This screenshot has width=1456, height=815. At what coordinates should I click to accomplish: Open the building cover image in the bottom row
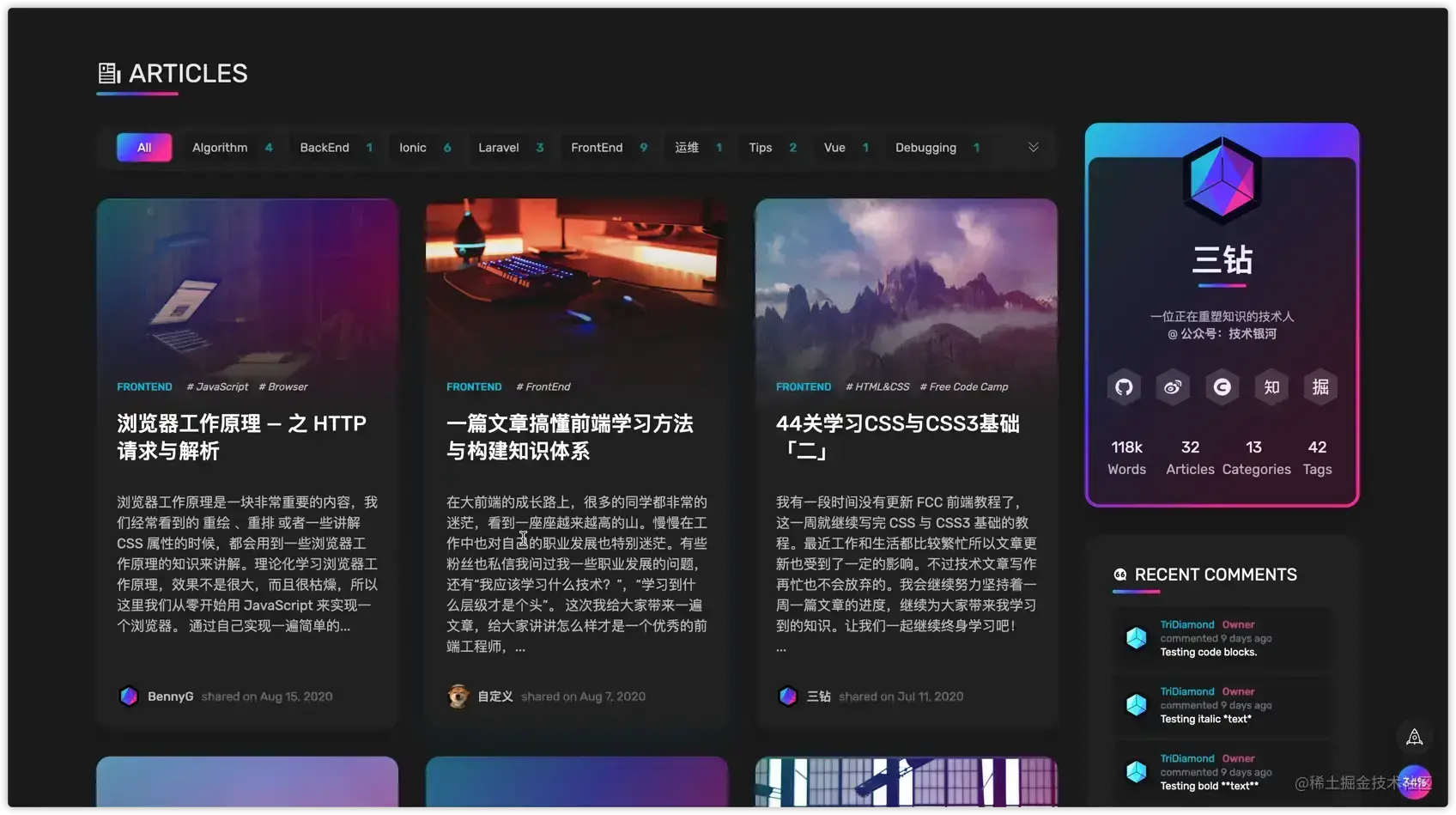907,782
